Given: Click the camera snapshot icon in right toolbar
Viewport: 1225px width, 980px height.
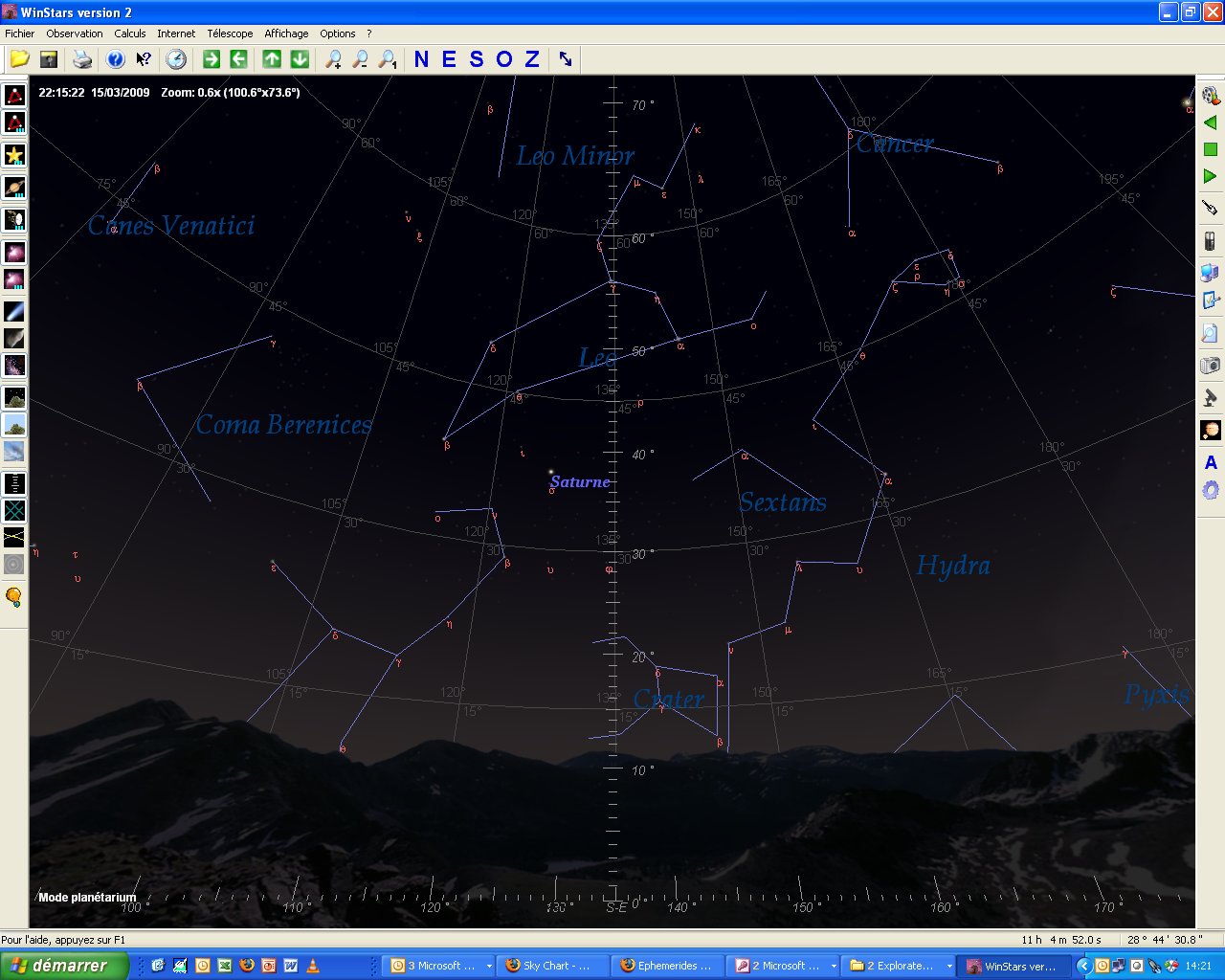Looking at the screenshot, I should point(1210,365).
